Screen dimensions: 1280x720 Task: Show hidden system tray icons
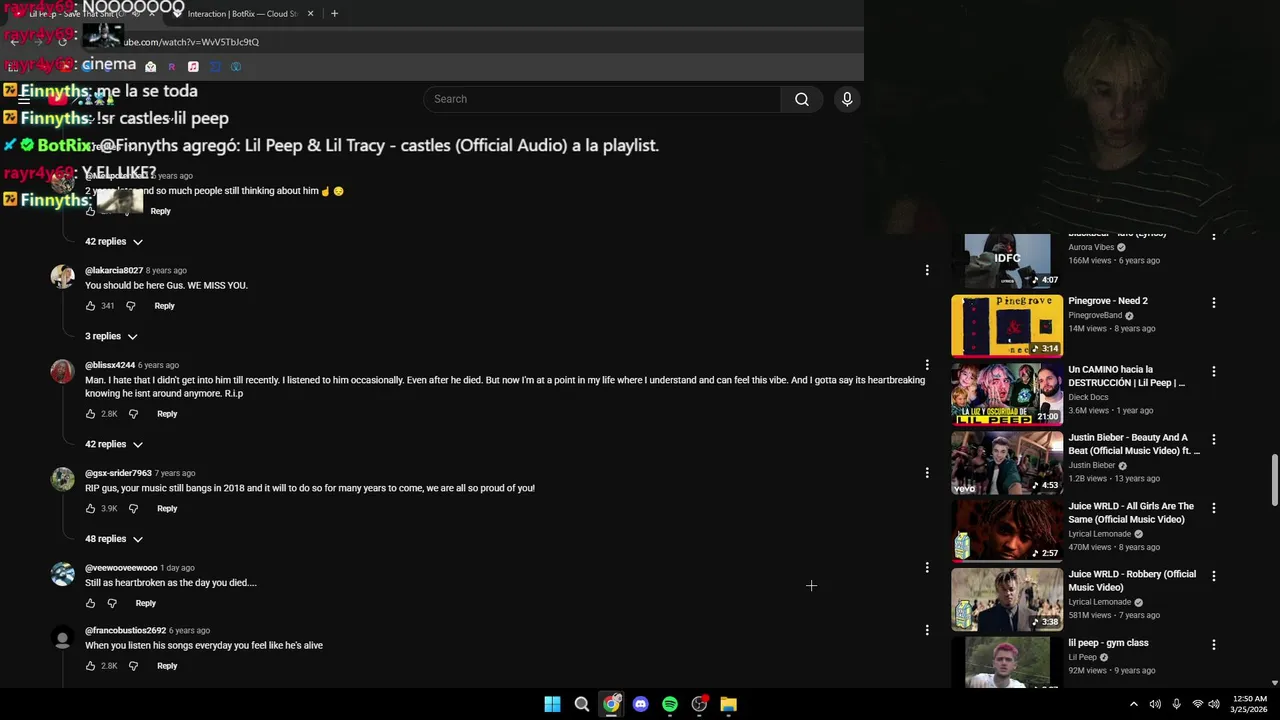pos(1133,704)
